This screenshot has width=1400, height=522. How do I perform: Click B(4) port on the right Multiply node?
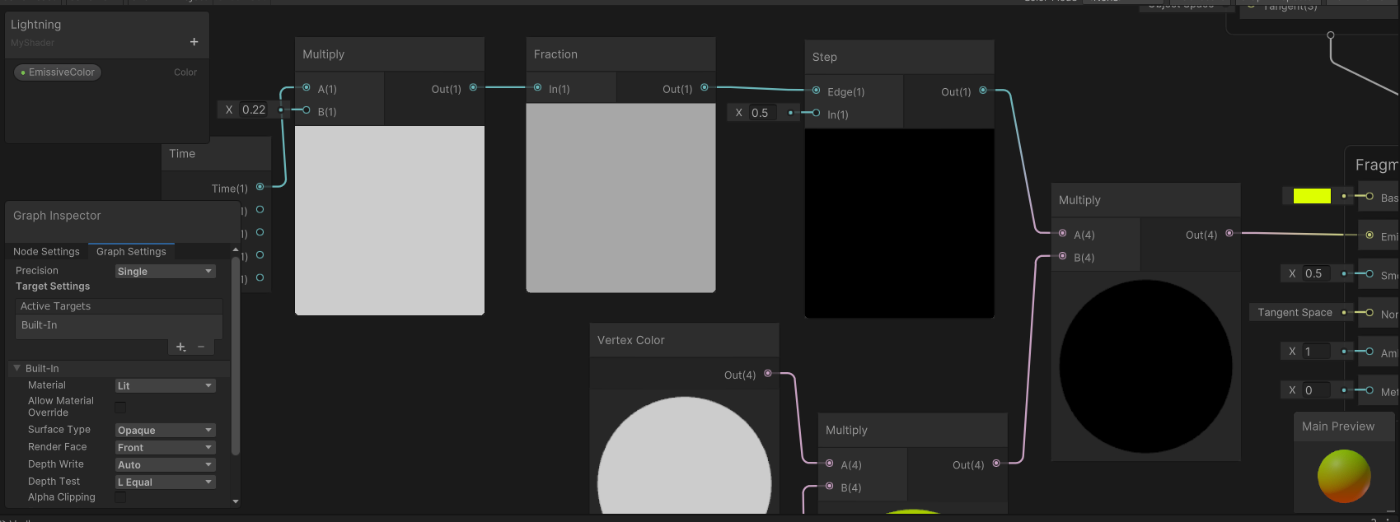pyautogui.click(x=1062, y=257)
